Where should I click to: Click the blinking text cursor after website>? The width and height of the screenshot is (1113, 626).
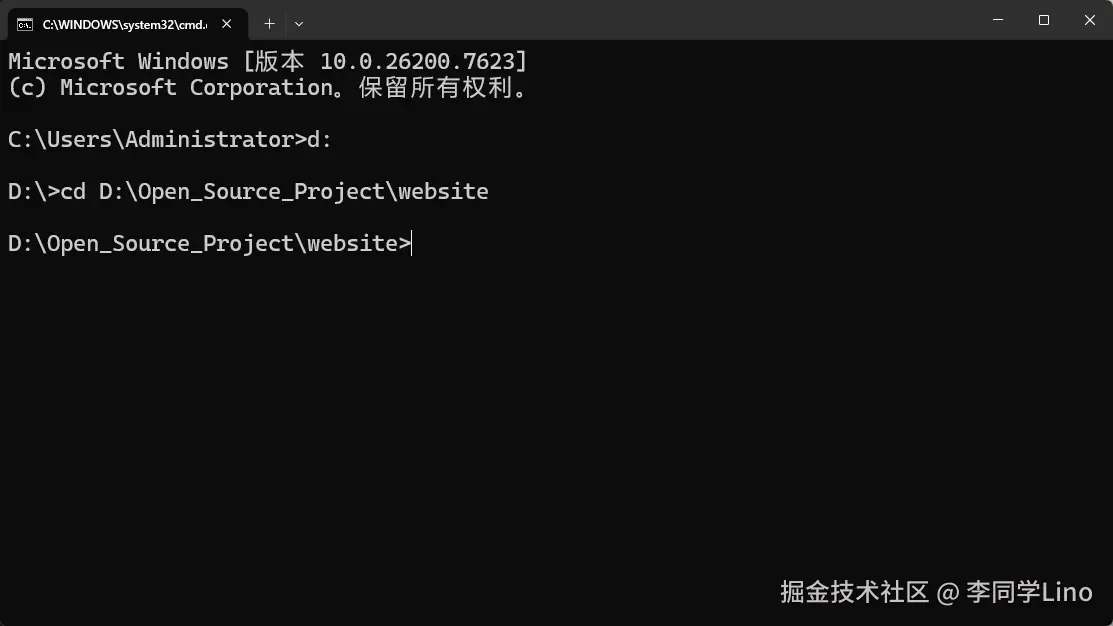(412, 243)
